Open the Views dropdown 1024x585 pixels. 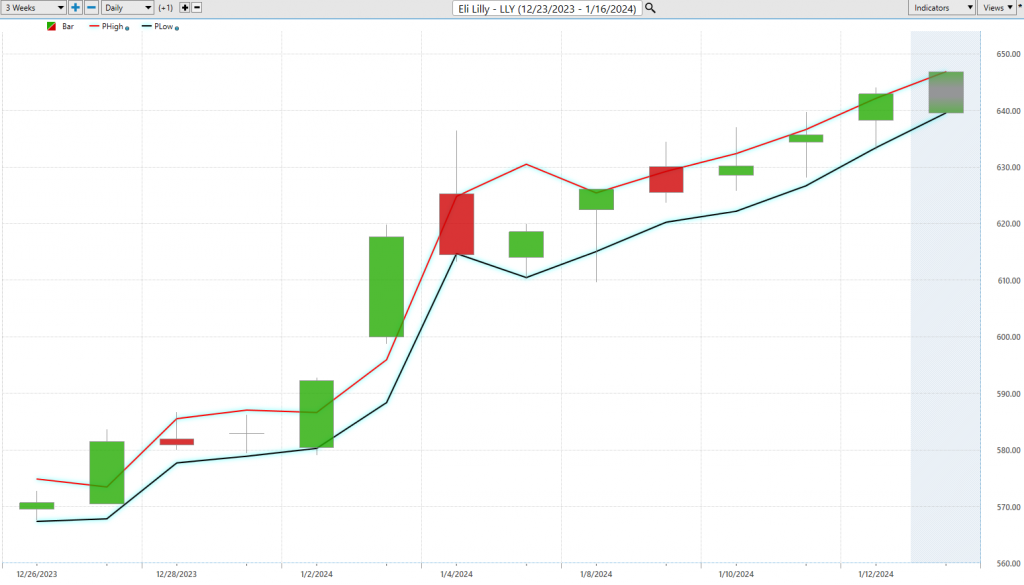click(x=997, y=8)
